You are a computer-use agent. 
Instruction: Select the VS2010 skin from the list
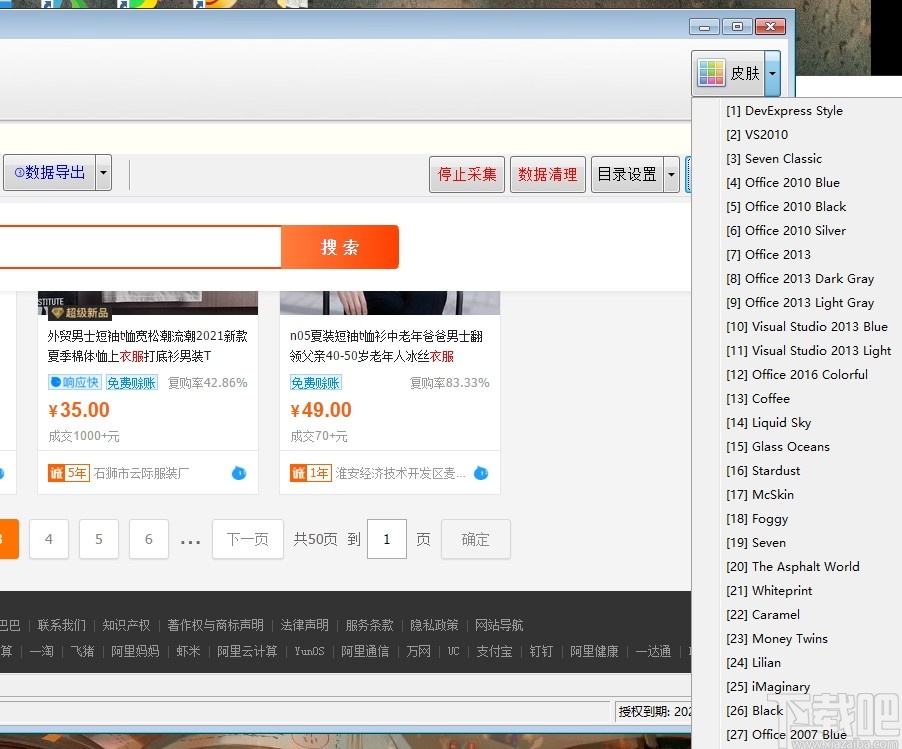click(x=757, y=134)
